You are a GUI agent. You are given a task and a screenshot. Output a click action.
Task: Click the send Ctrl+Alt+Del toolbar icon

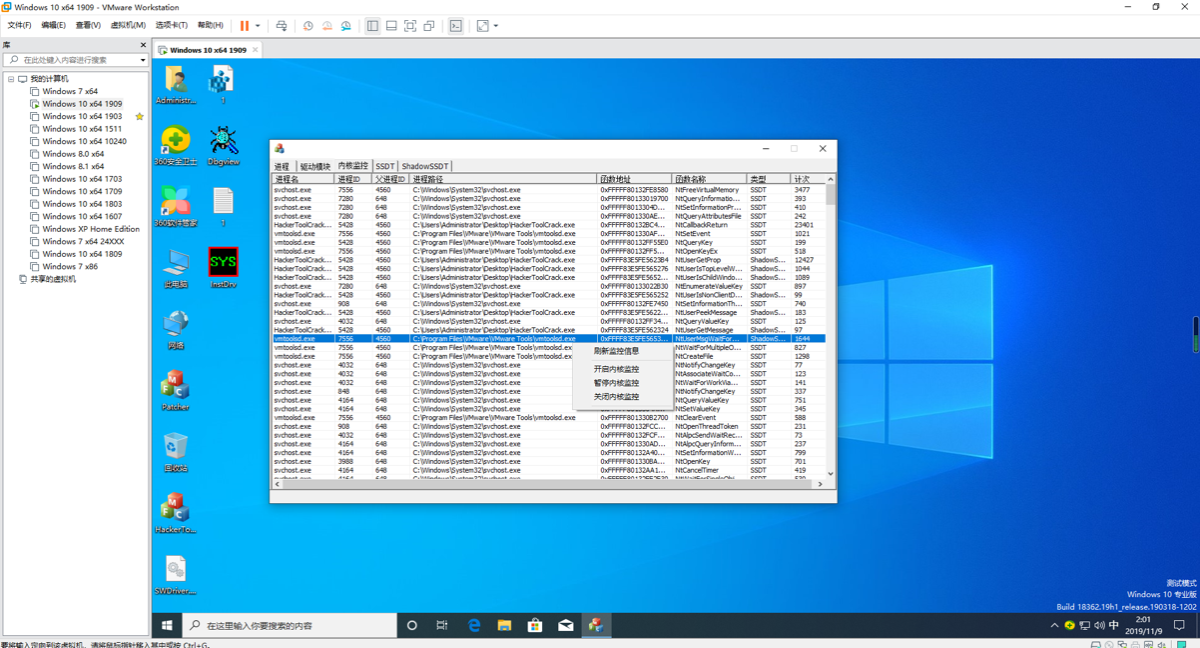pos(281,25)
